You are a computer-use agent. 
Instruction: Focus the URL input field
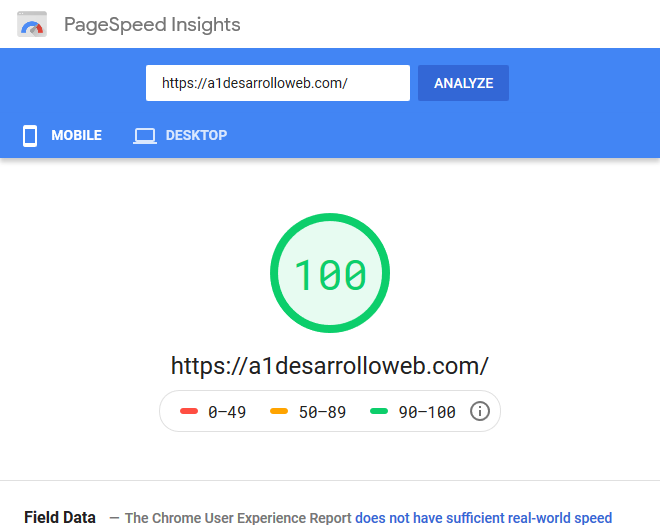point(277,83)
